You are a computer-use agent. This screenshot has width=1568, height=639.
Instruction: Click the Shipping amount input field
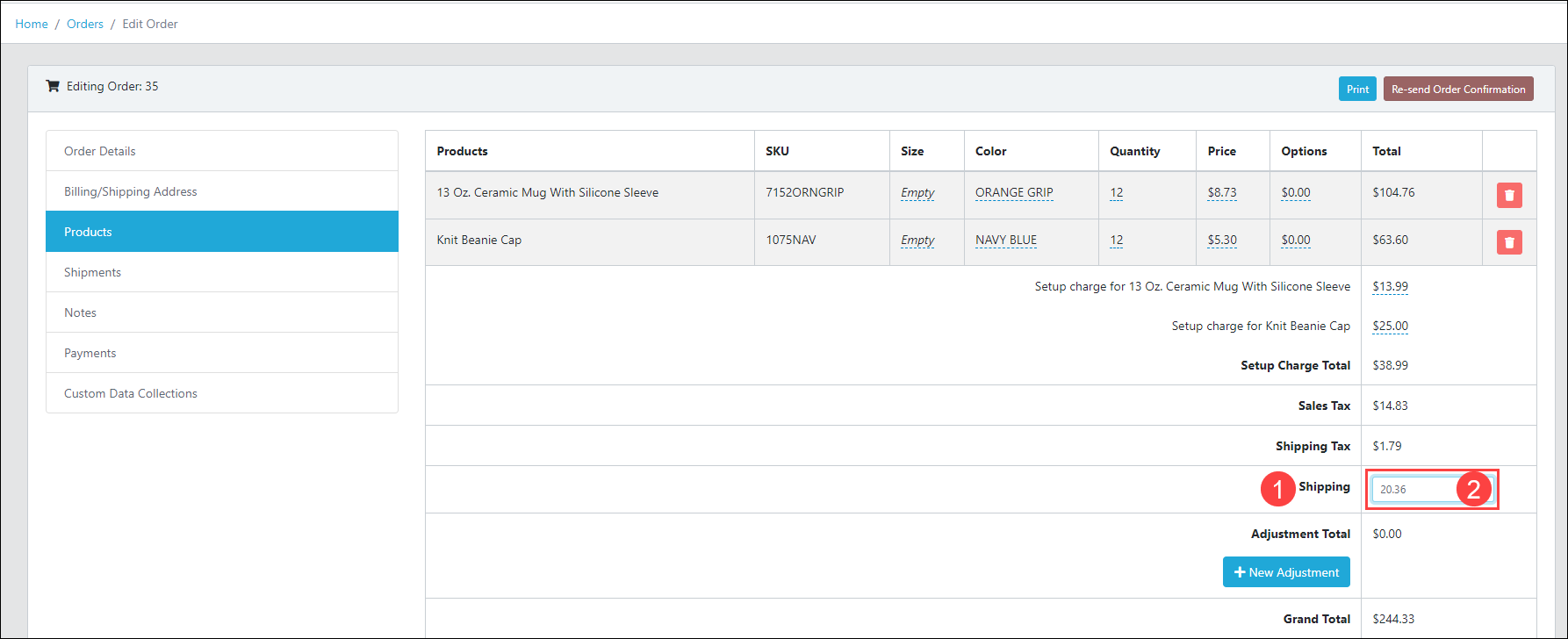[1431, 489]
